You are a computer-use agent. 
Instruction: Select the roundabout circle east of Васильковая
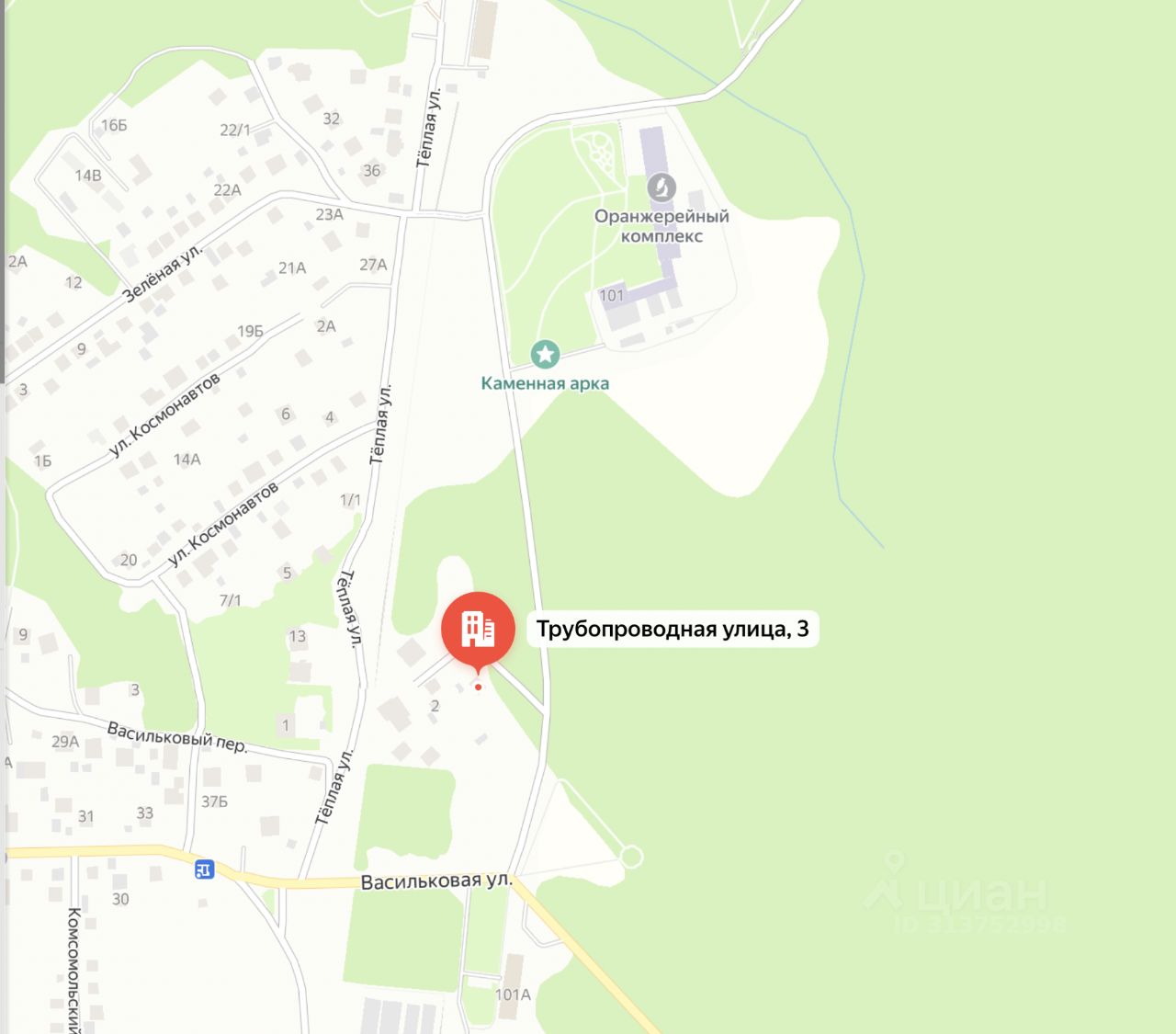point(631,858)
